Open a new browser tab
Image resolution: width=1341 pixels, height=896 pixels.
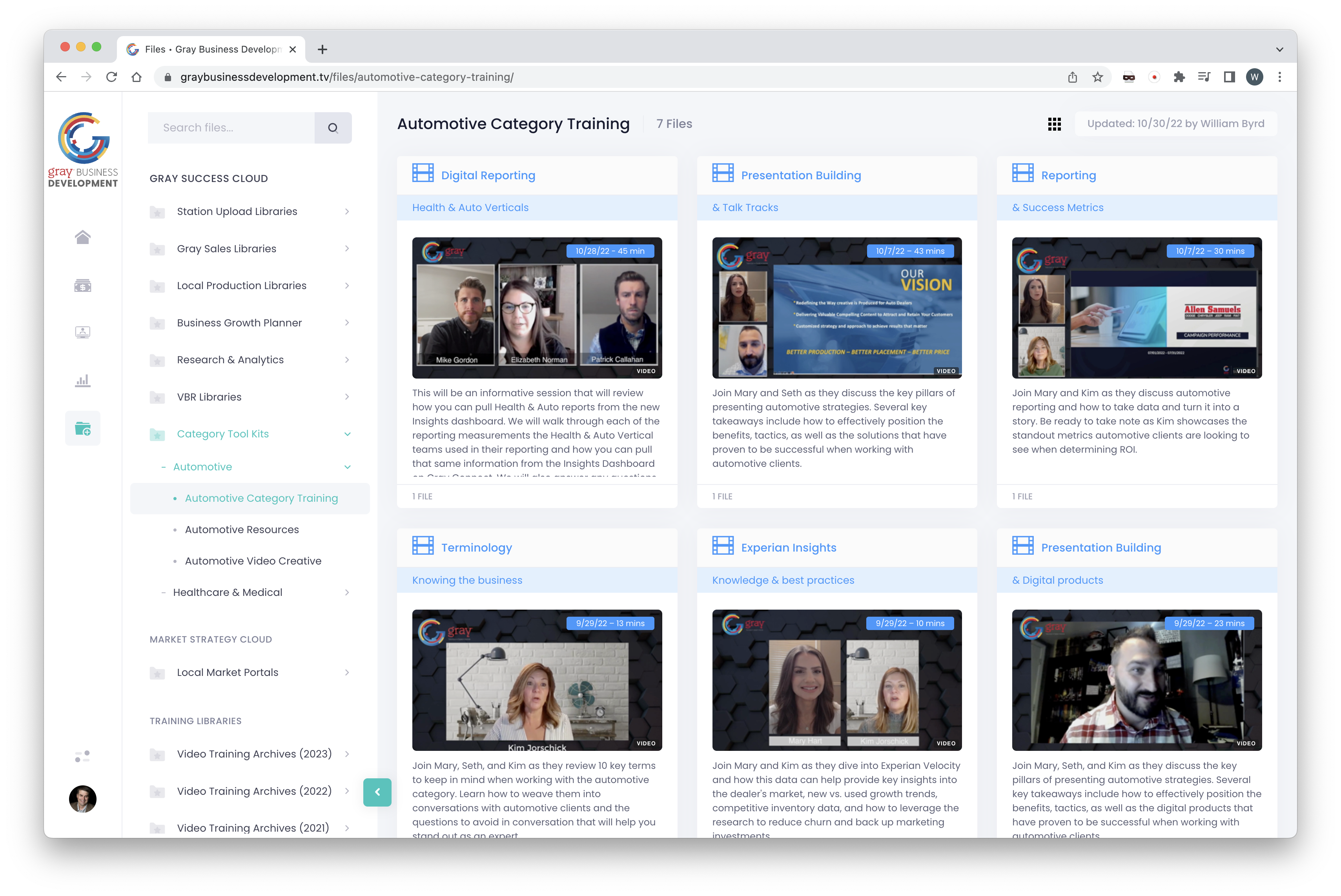[x=322, y=50]
